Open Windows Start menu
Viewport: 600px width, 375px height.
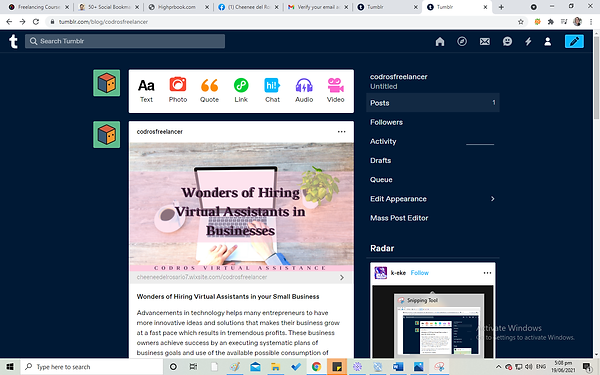[x=10, y=367]
